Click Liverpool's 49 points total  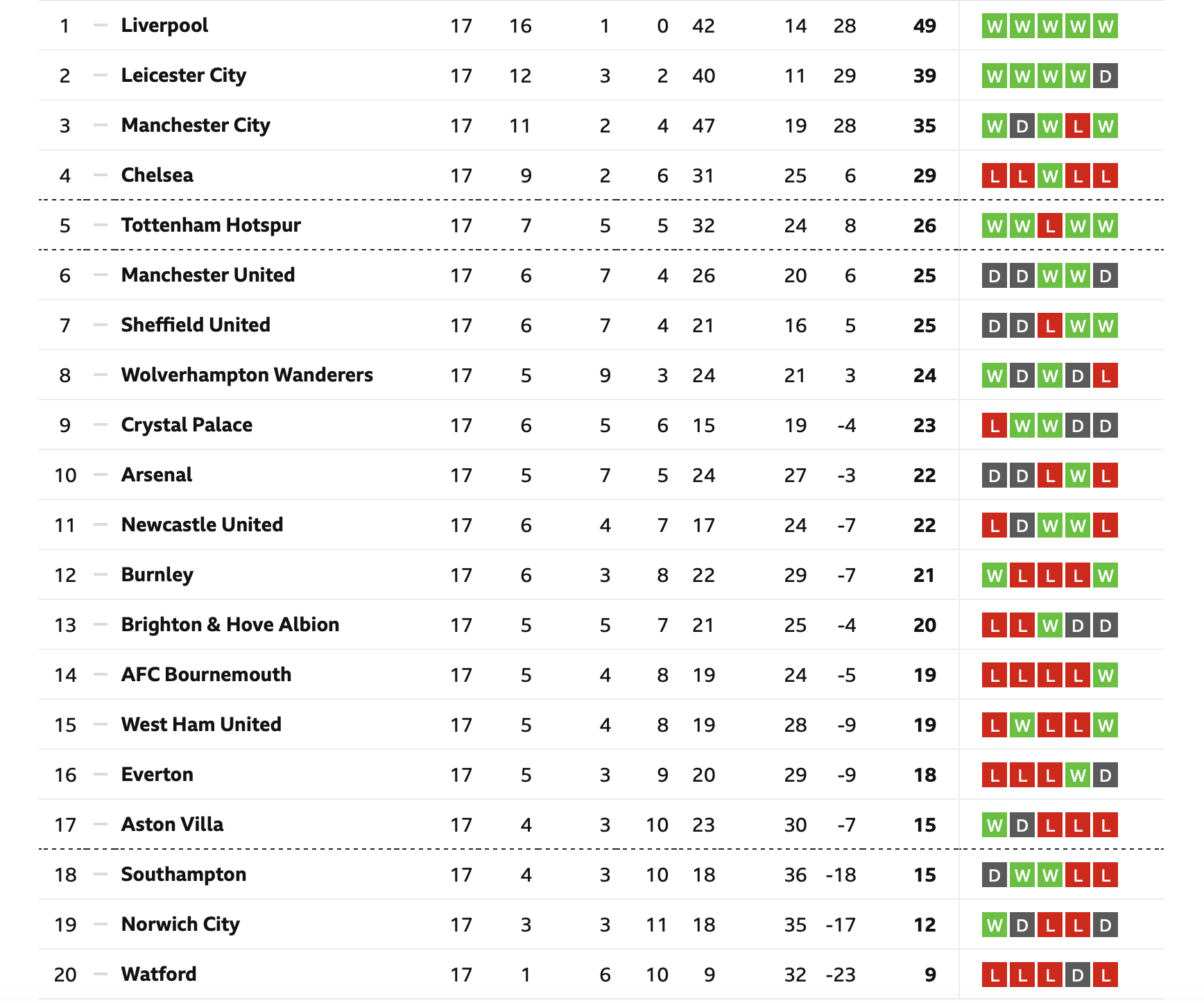pyautogui.click(x=925, y=26)
